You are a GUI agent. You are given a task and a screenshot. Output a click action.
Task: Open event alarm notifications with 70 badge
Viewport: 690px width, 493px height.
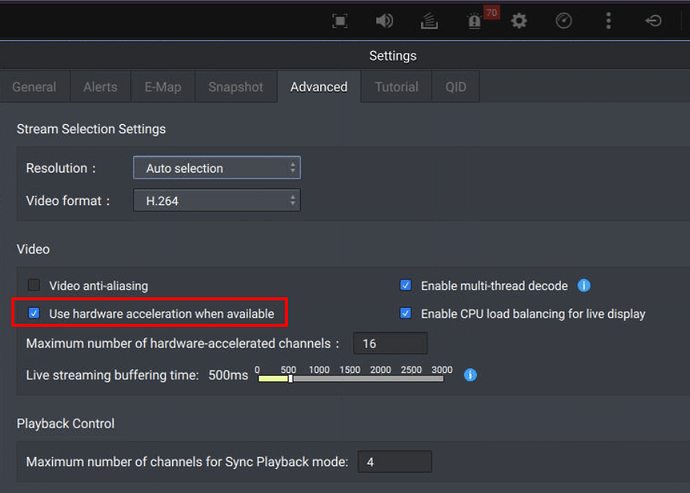[476, 20]
